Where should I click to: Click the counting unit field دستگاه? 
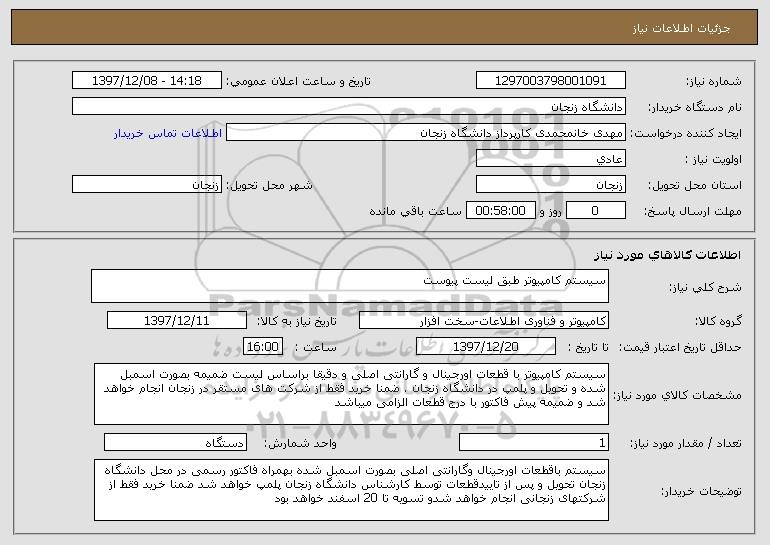tap(175, 442)
